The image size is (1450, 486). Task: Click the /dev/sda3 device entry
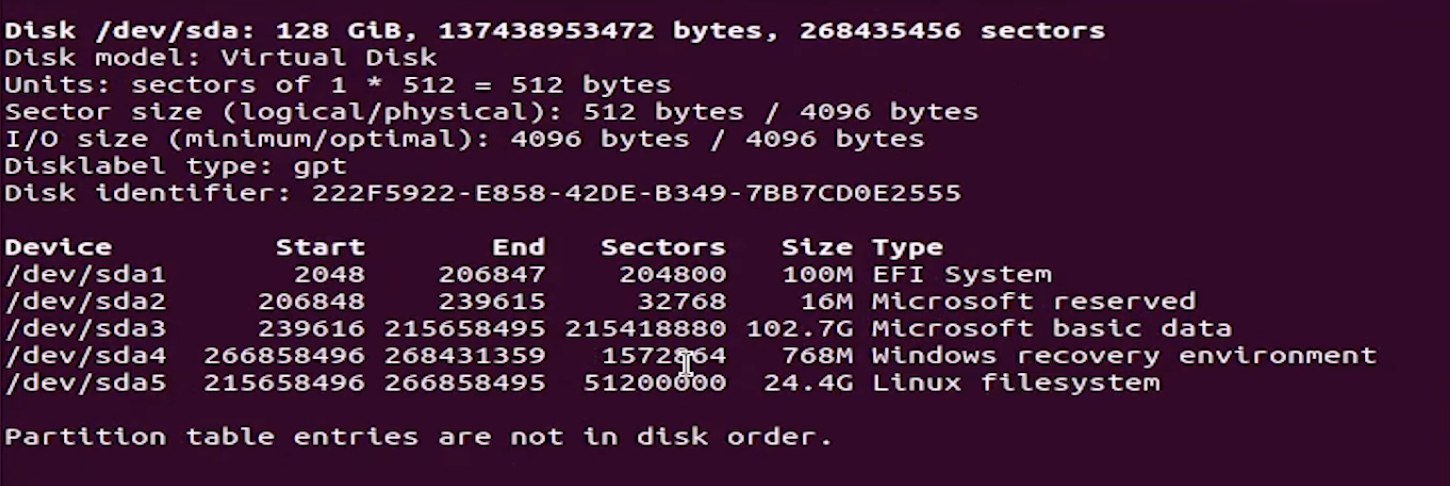tap(85, 328)
